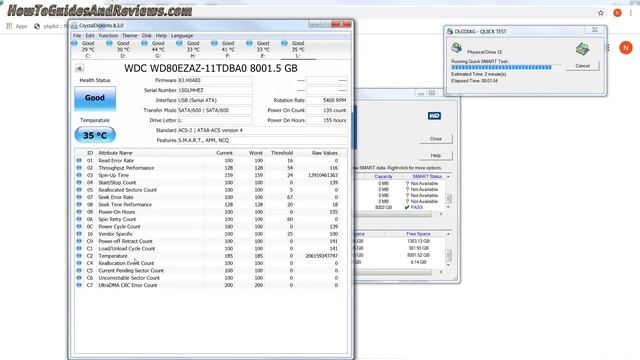Click the Close button in WD diagnostics window
The width and height of the screenshot is (640, 360).
(436, 139)
